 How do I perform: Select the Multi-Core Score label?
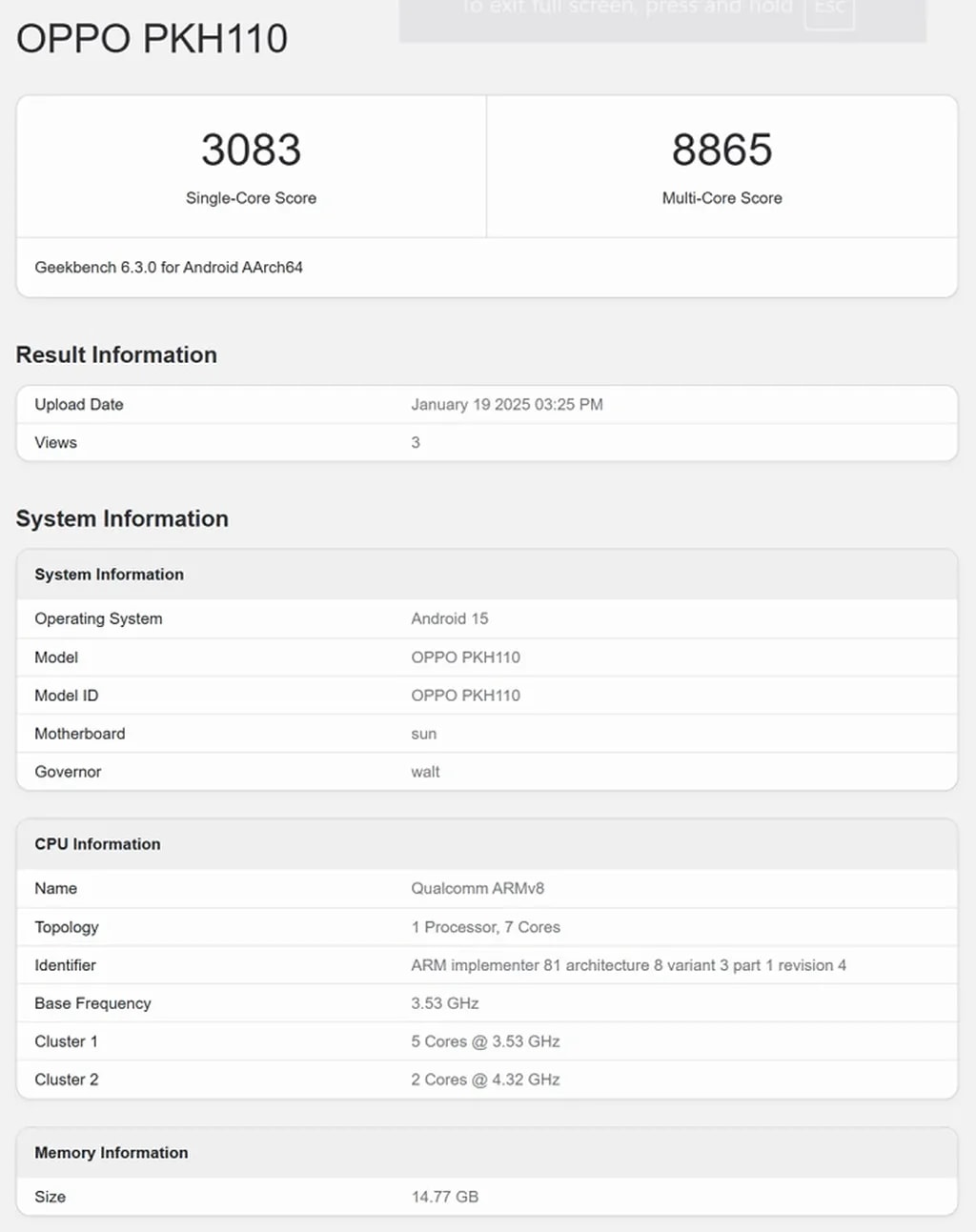click(722, 198)
